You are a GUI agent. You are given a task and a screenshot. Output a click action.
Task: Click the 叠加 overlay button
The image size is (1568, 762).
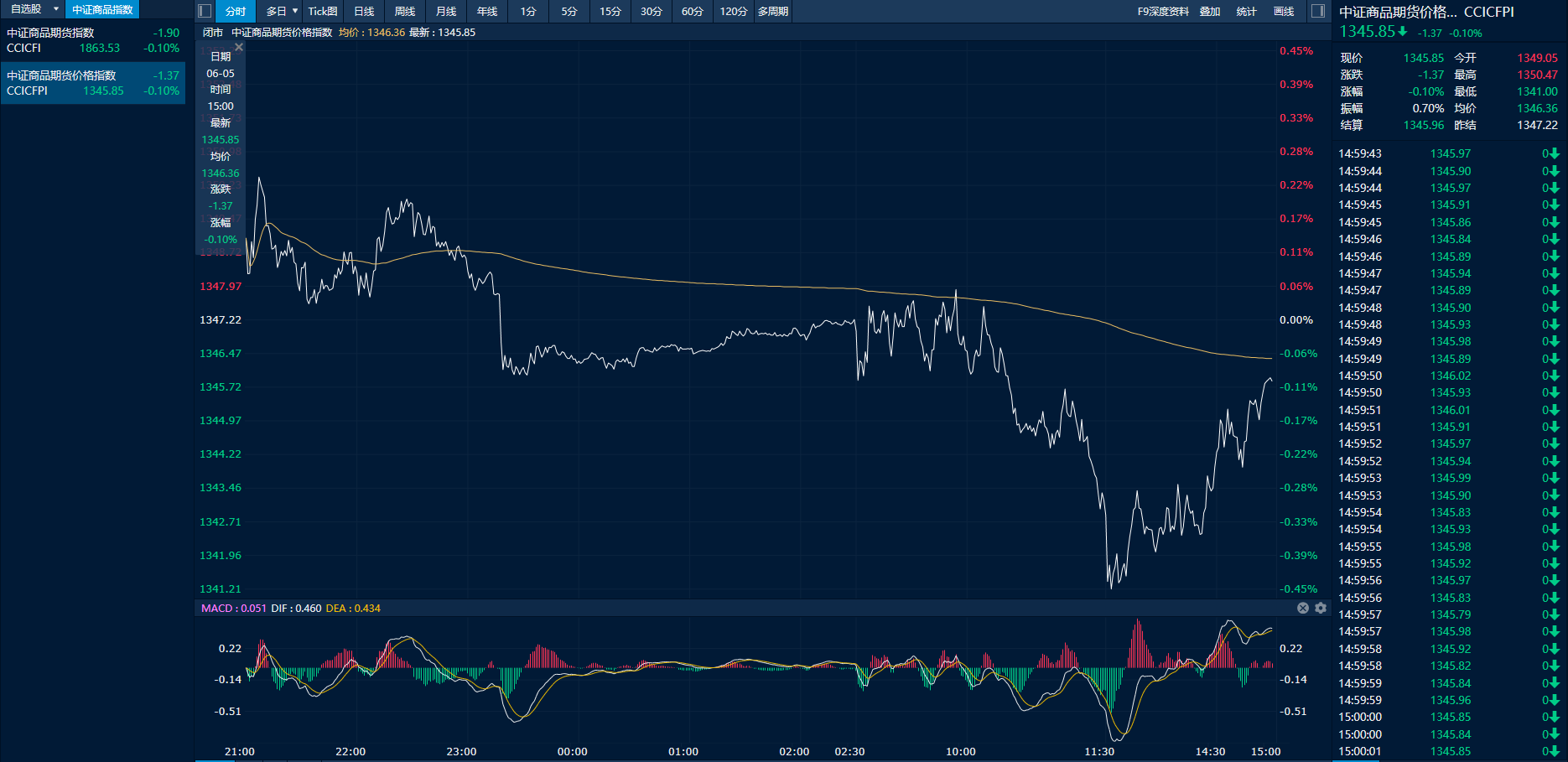1209,11
